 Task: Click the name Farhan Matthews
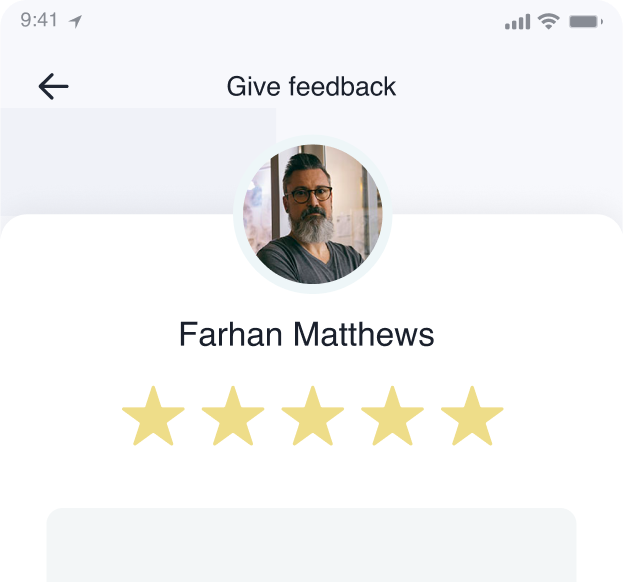coord(306,335)
